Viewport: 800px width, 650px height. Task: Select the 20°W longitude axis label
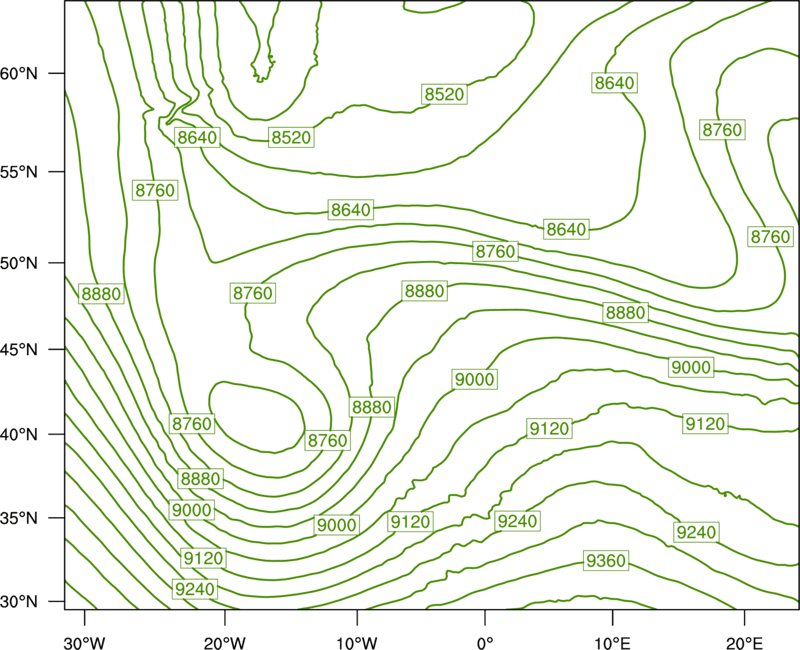coord(225,643)
